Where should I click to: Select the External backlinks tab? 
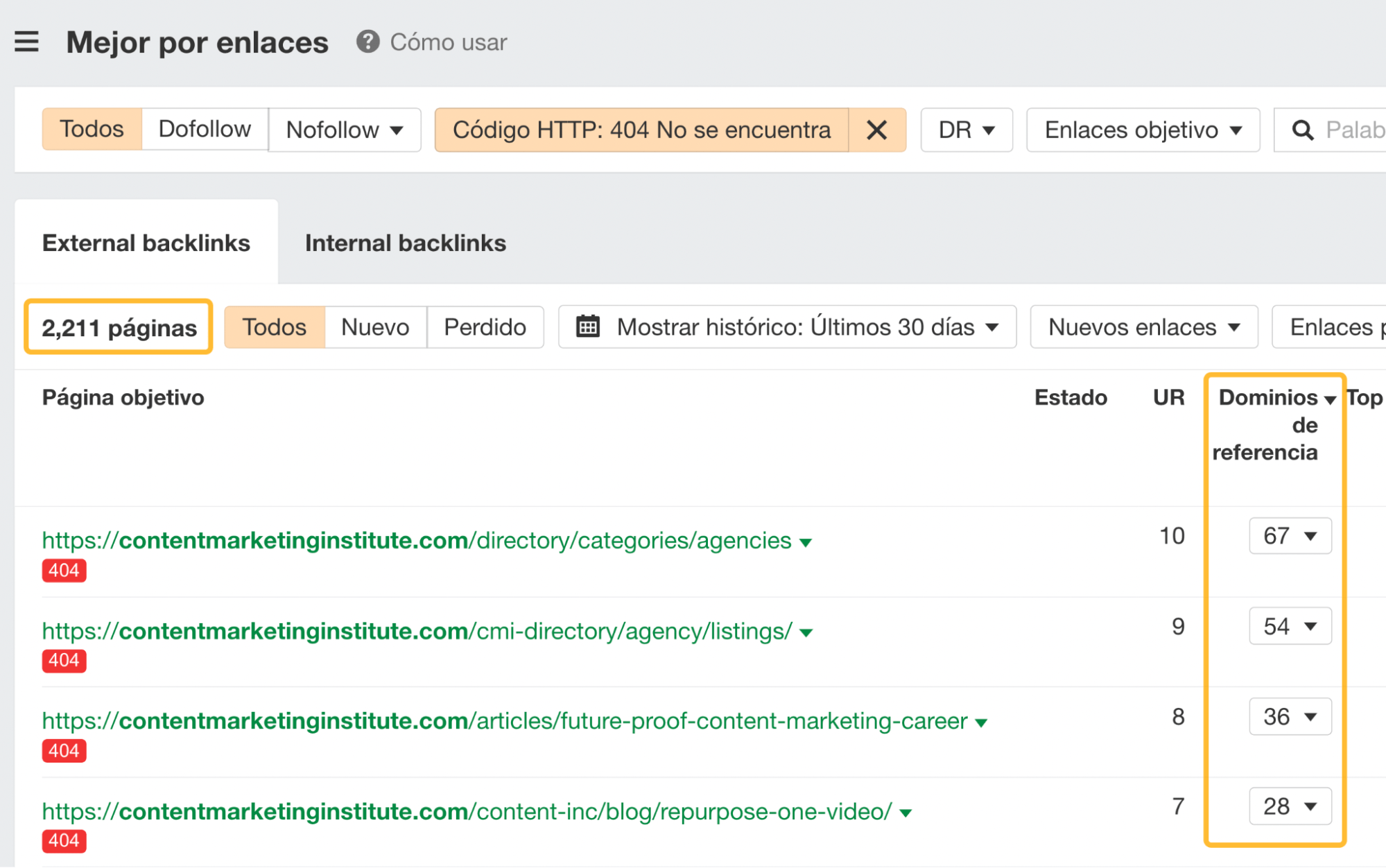[x=146, y=243]
